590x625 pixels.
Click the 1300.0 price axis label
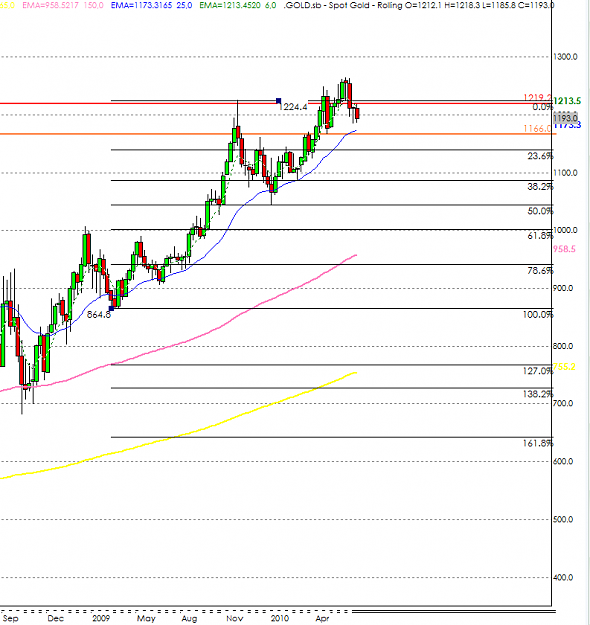click(x=565, y=57)
